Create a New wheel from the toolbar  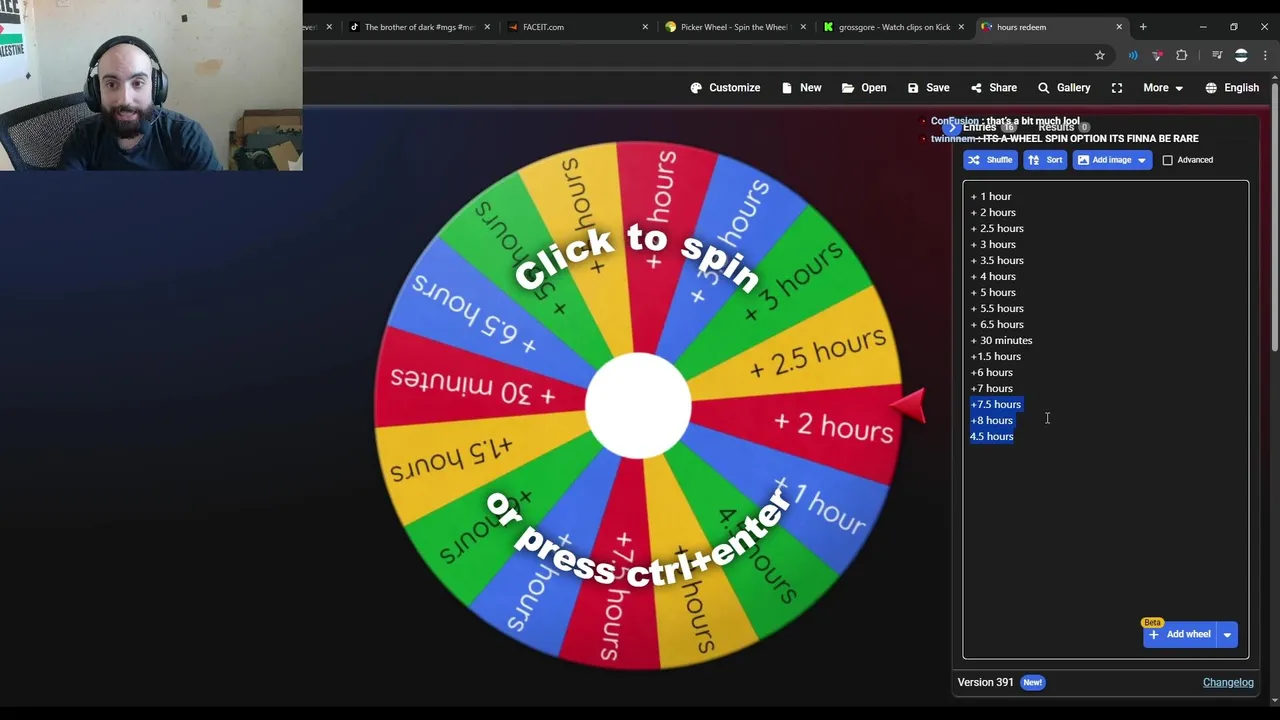click(801, 88)
